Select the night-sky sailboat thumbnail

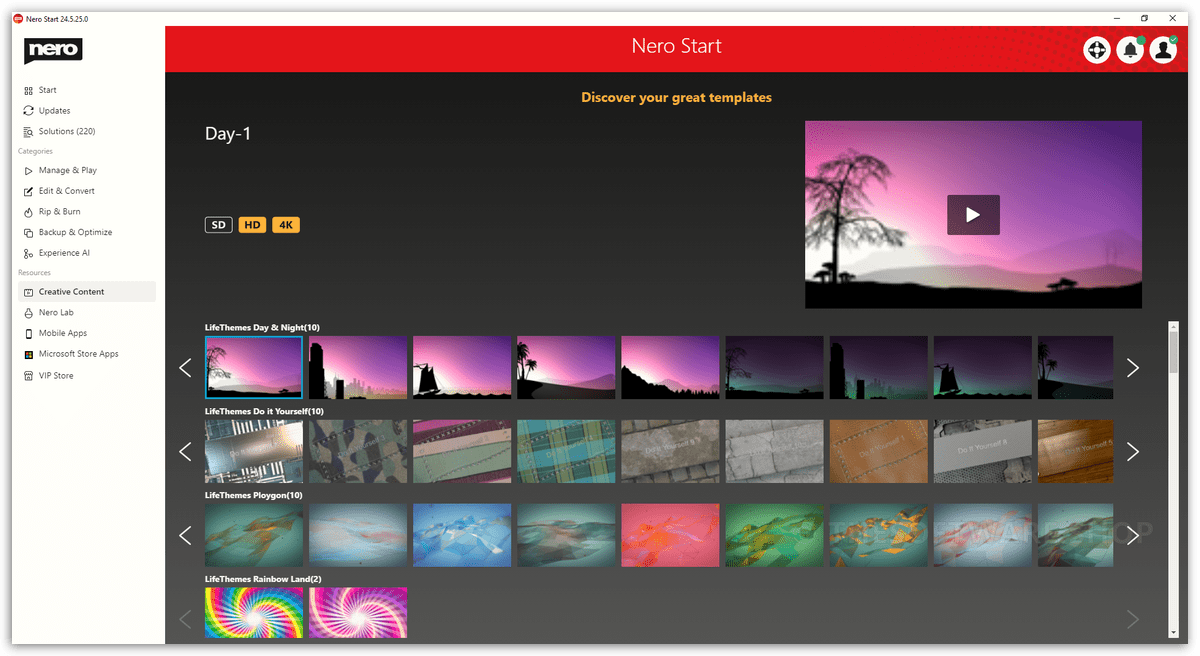click(x=982, y=368)
